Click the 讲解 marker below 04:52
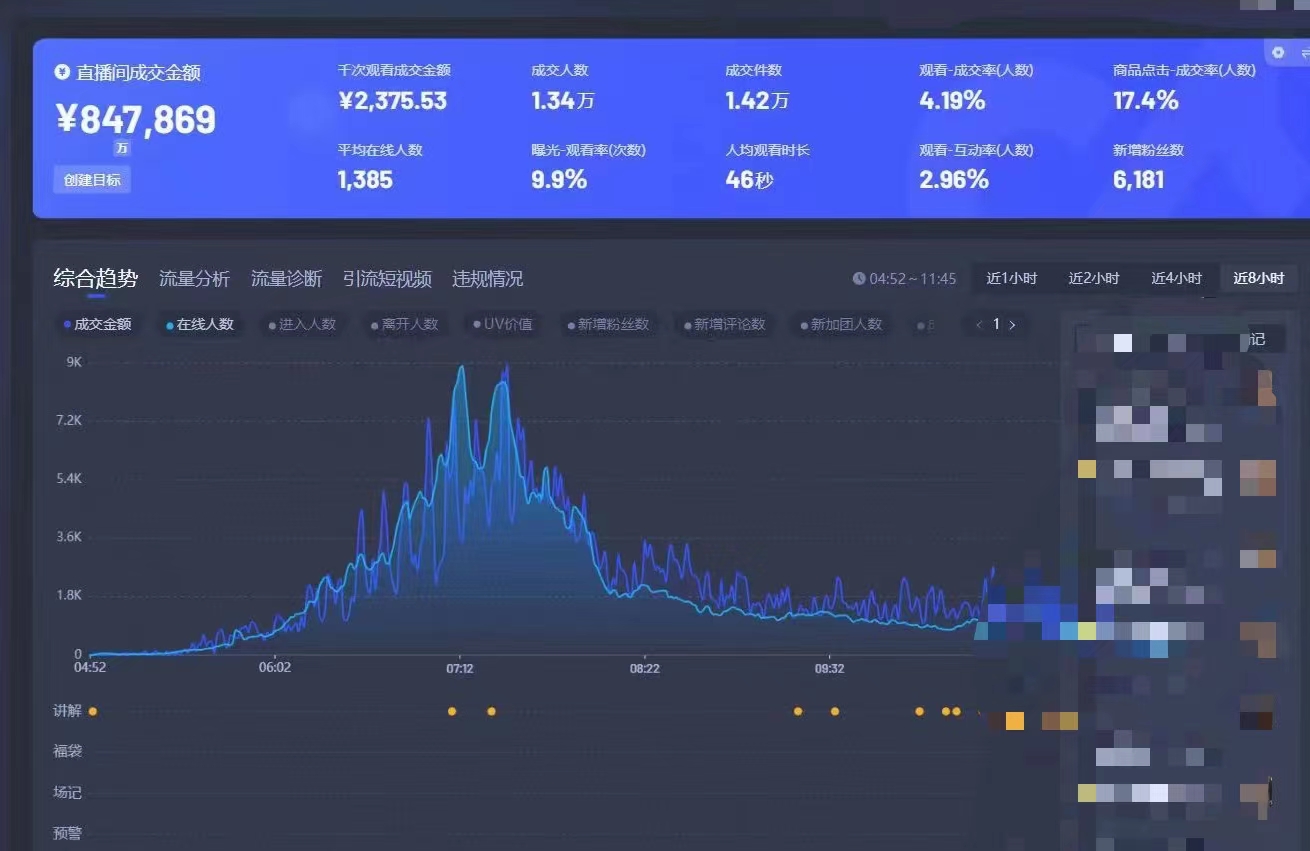This screenshot has width=1310, height=851. click(x=92, y=711)
